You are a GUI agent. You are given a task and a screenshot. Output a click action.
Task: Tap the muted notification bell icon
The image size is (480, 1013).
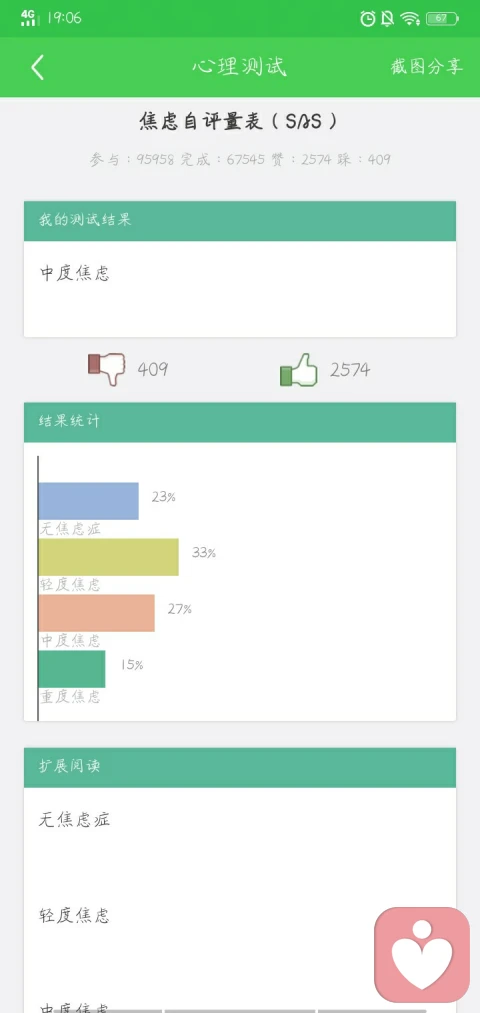coord(388,19)
